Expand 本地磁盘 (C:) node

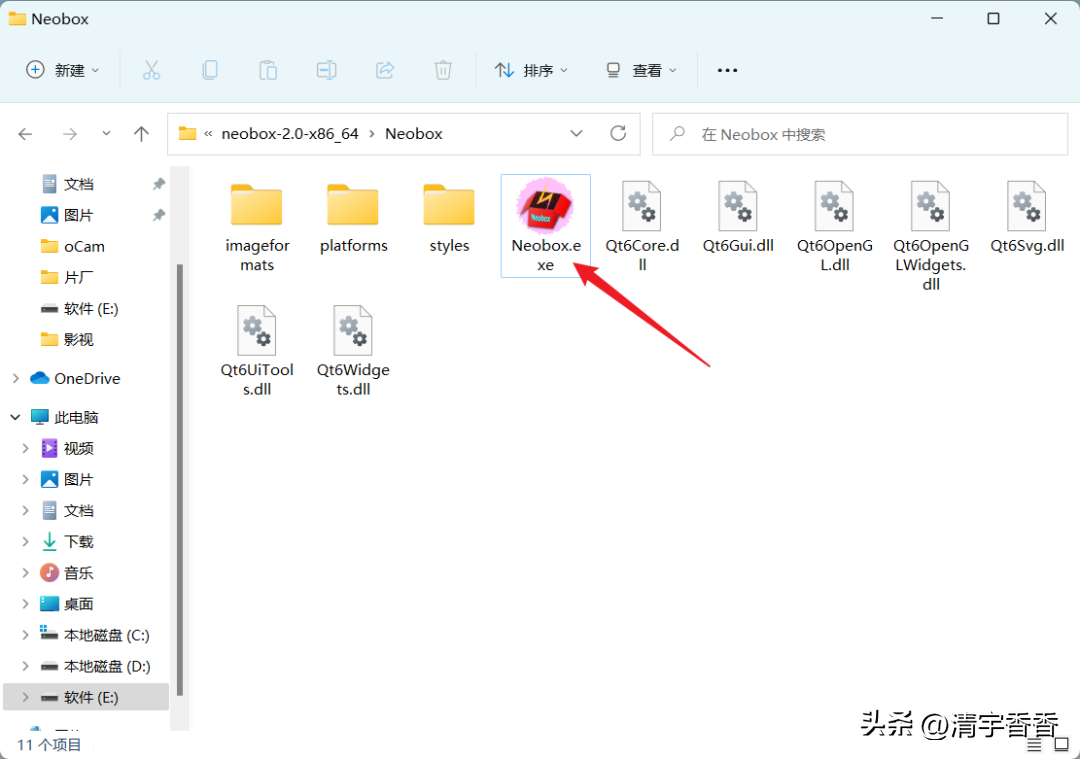pyautogui.click(x=25, y=635)
